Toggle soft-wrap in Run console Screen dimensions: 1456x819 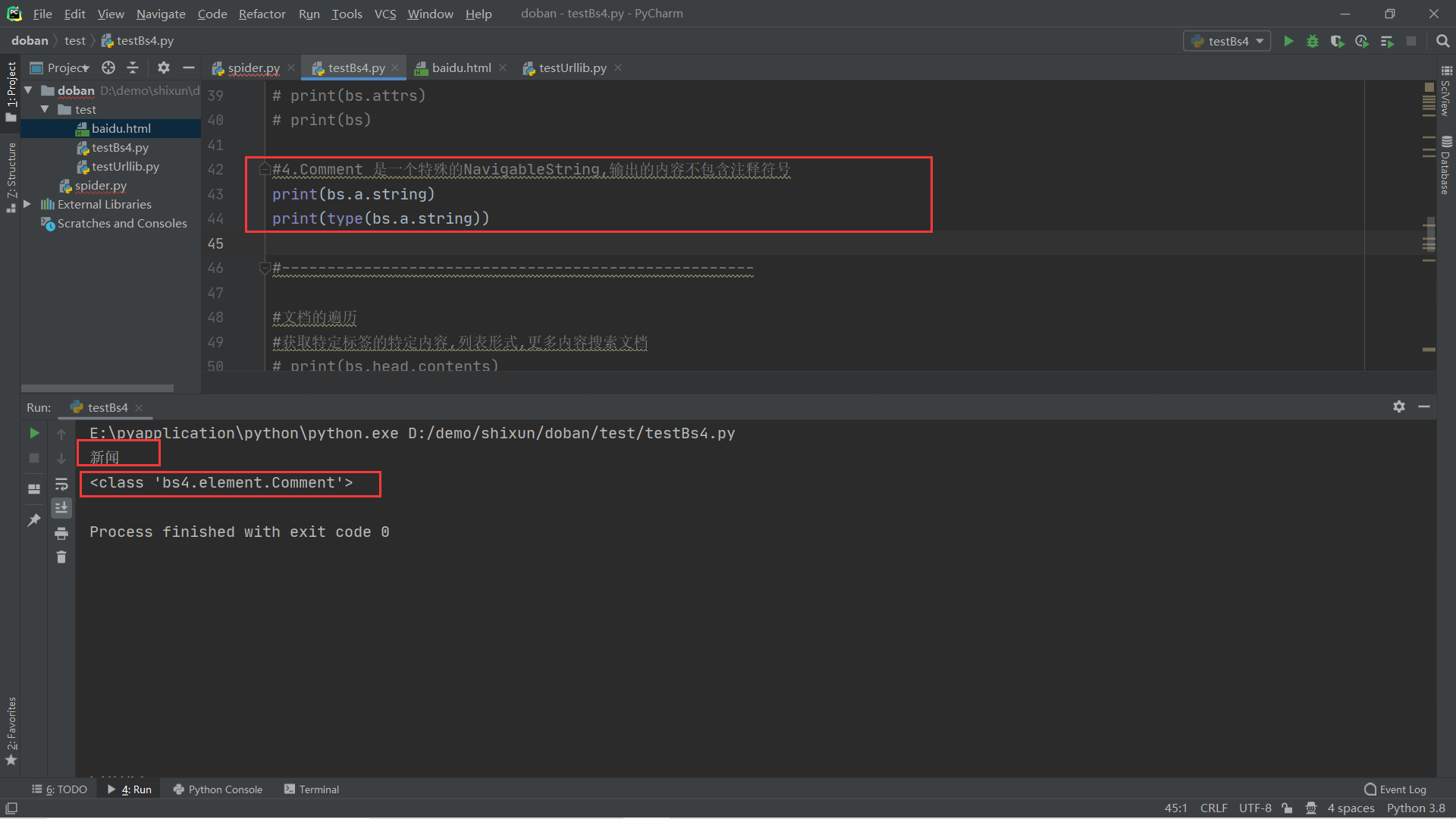(x=61, y=484)
